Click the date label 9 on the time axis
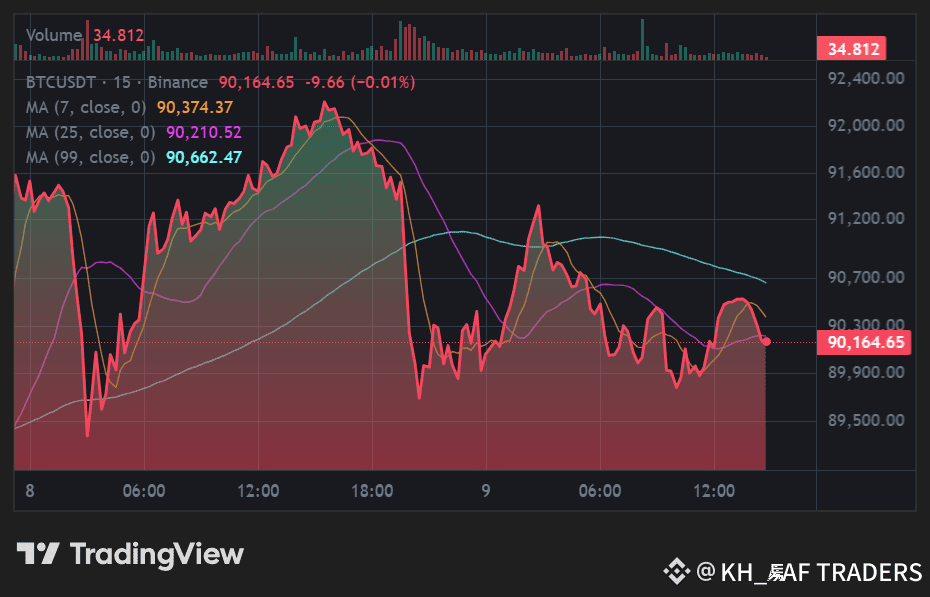This screenshot has width=930, height=597. (x=486, y=491)
